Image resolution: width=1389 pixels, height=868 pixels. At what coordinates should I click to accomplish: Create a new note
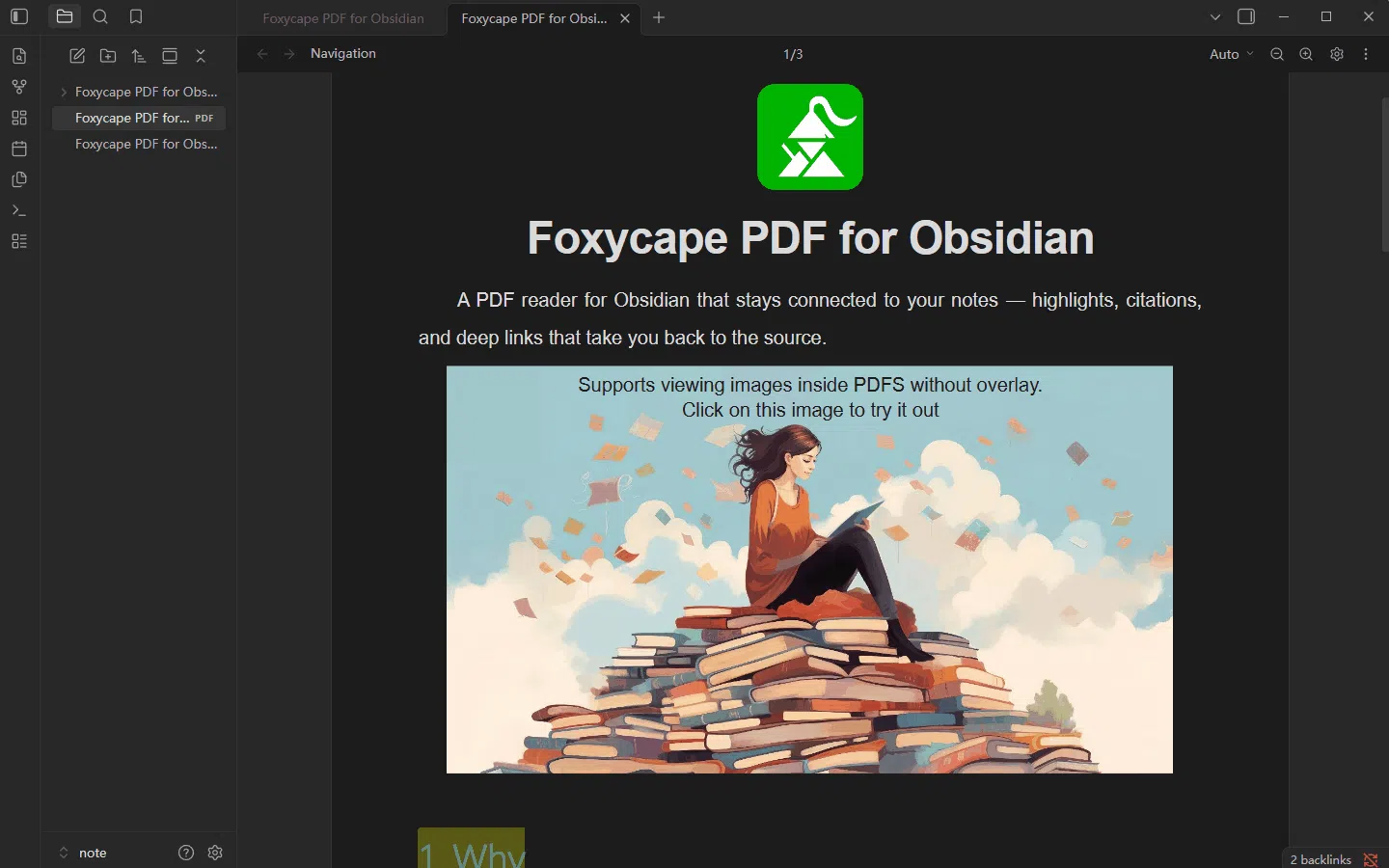tap(77, 56)
